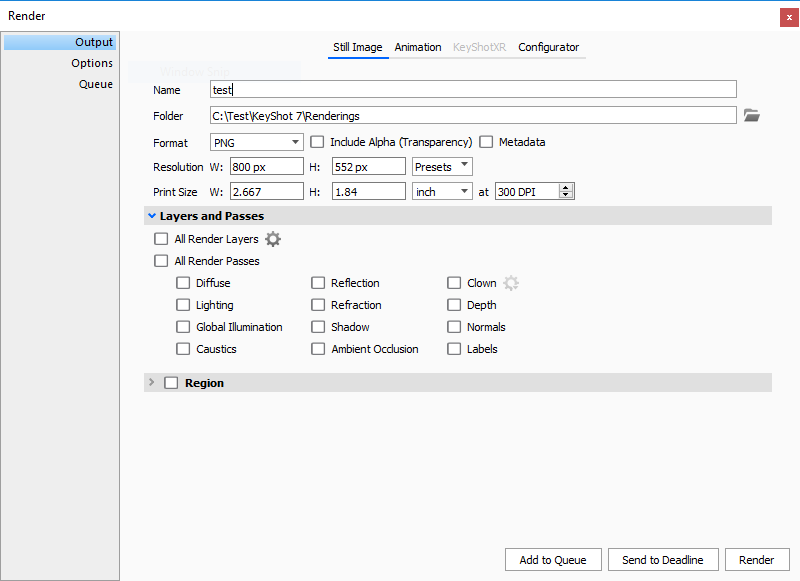Enable the Reflection pass

[x=318, y=283]
